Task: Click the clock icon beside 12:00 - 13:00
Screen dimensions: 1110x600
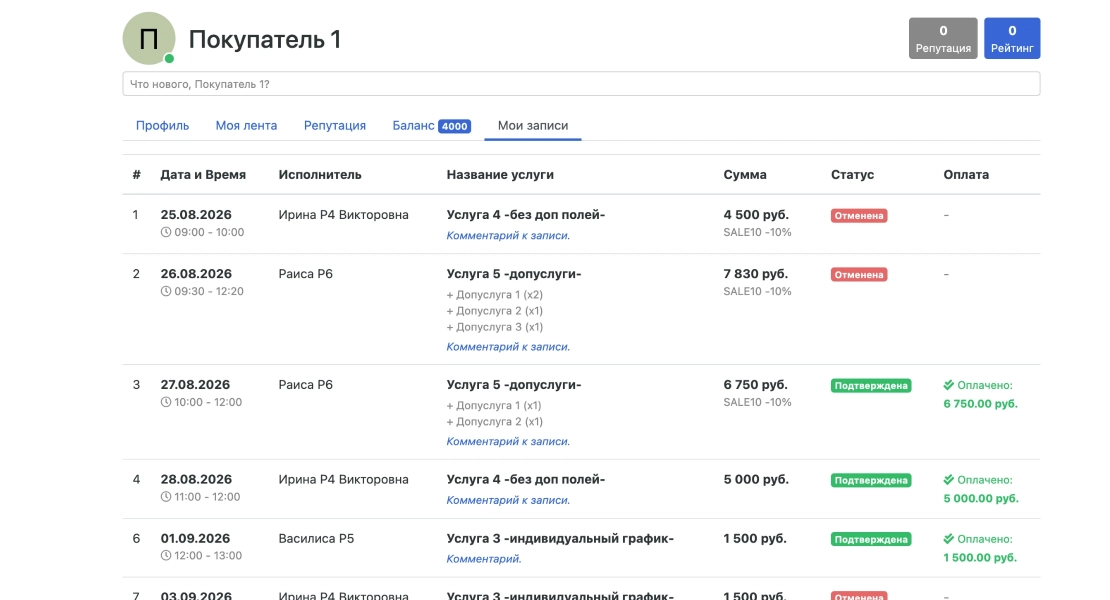Action: coord(166,555)
